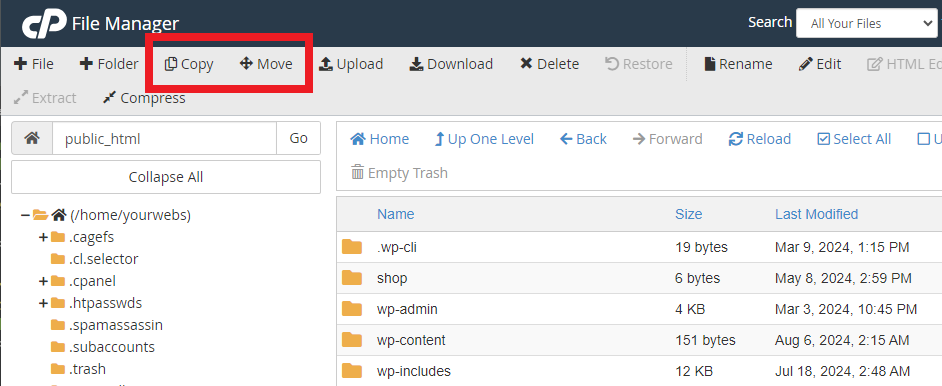This screenshot has height=386, width=942.
Task: Click the Rename file icon
Action: [710, 64]
